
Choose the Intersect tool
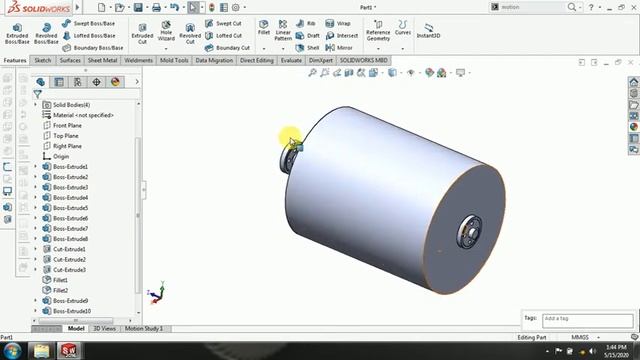click(x=342, y=36)
